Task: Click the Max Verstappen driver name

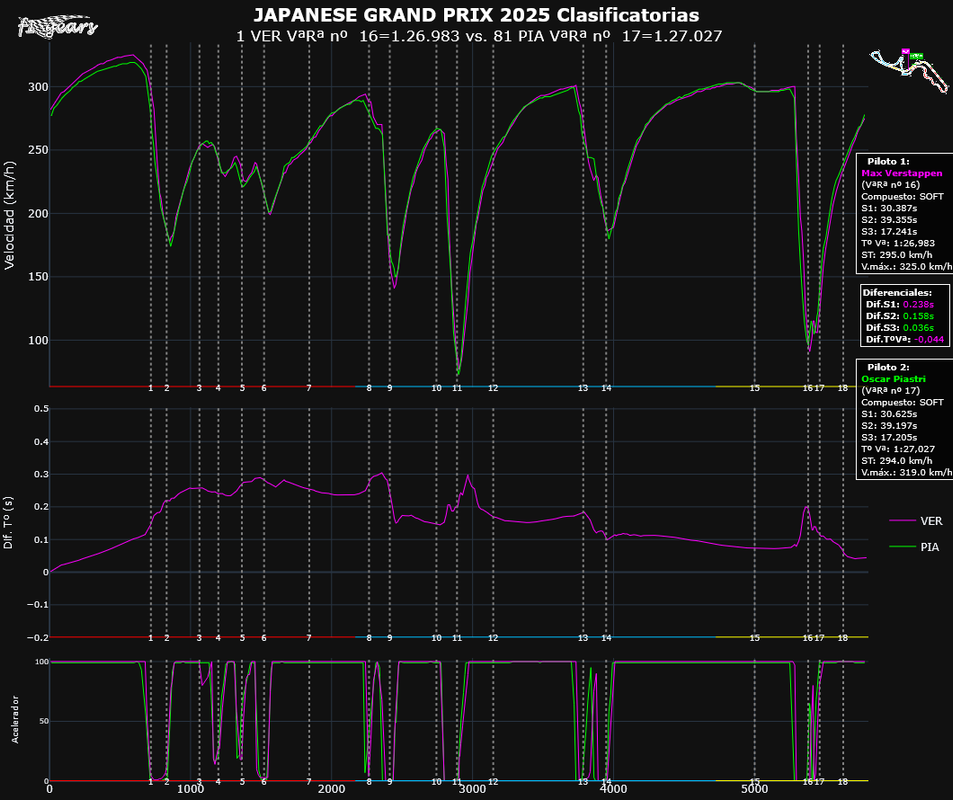Action: pos(902,173)
